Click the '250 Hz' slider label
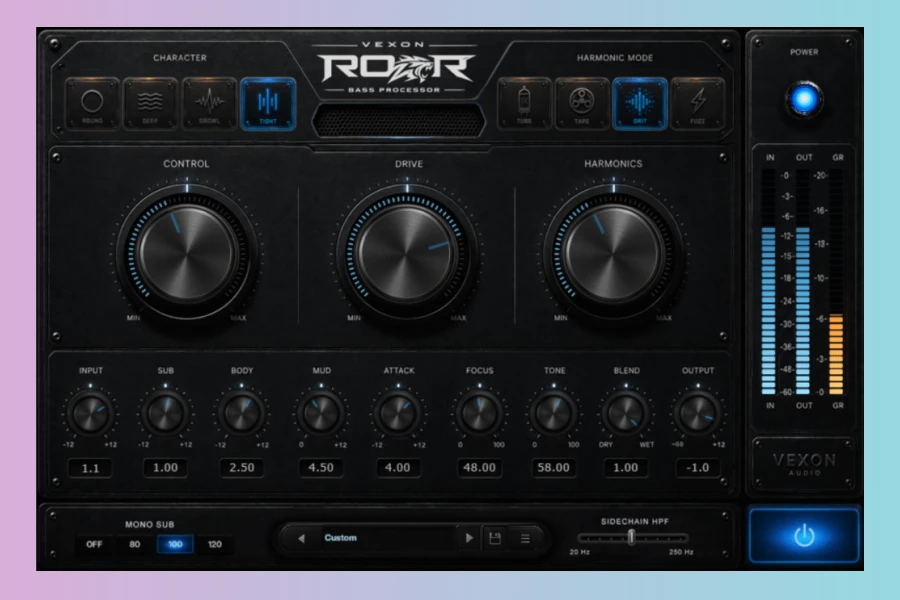 click(681, 552)
